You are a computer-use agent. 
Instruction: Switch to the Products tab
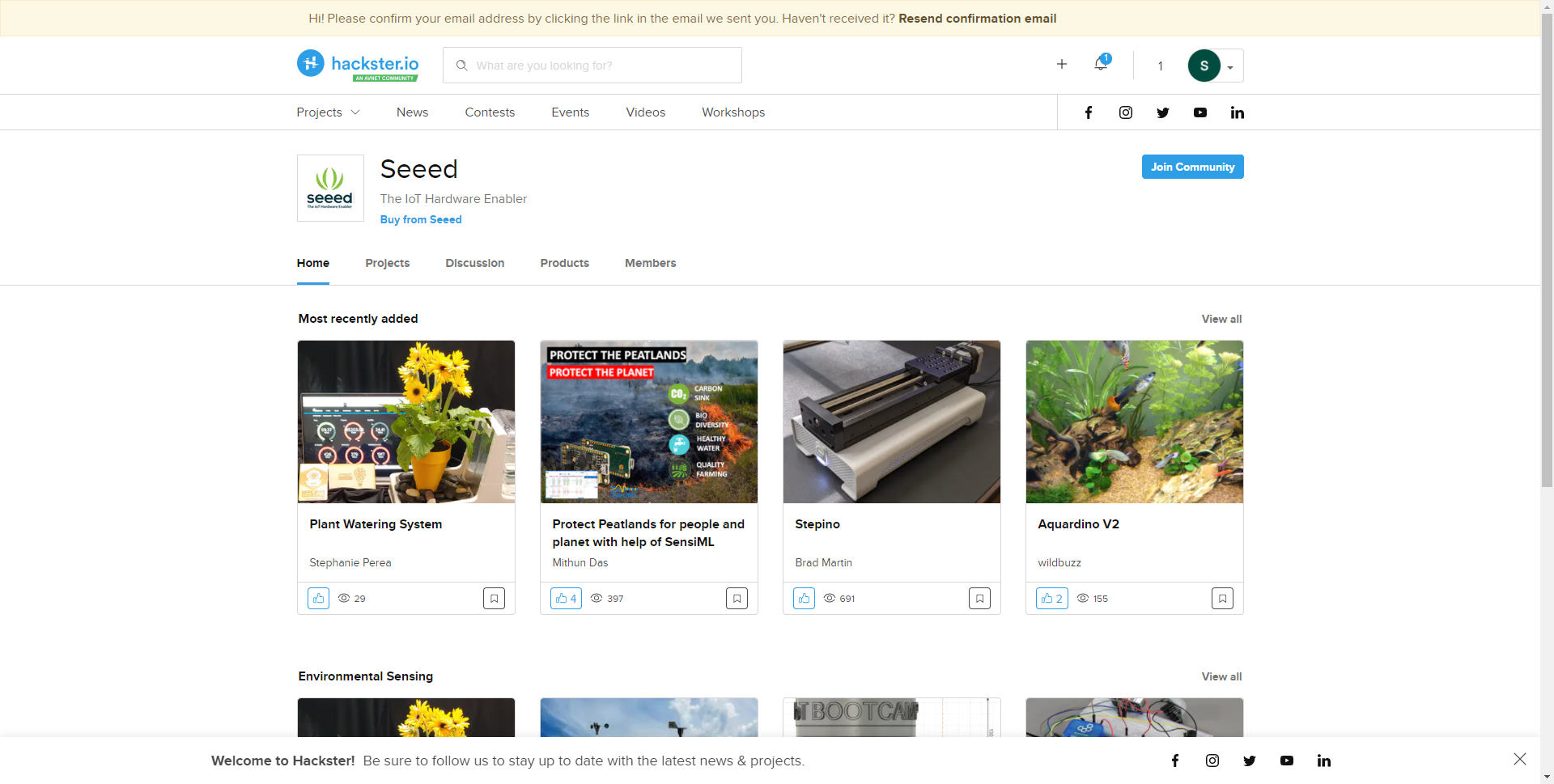click(565, 264)
